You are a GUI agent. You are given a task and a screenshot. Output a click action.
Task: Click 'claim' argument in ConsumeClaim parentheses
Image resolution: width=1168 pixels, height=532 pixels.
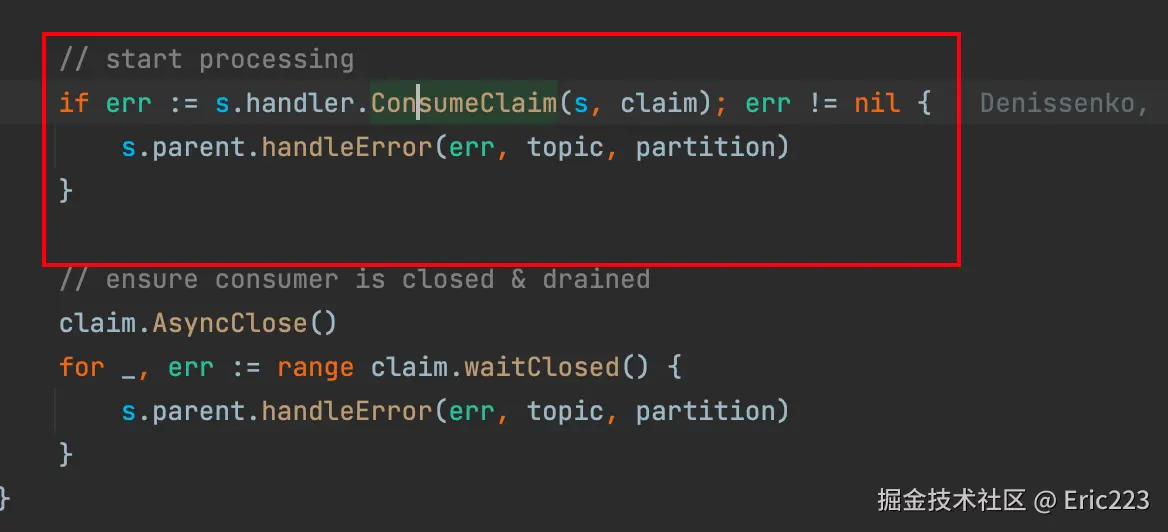tap(659, 103)
